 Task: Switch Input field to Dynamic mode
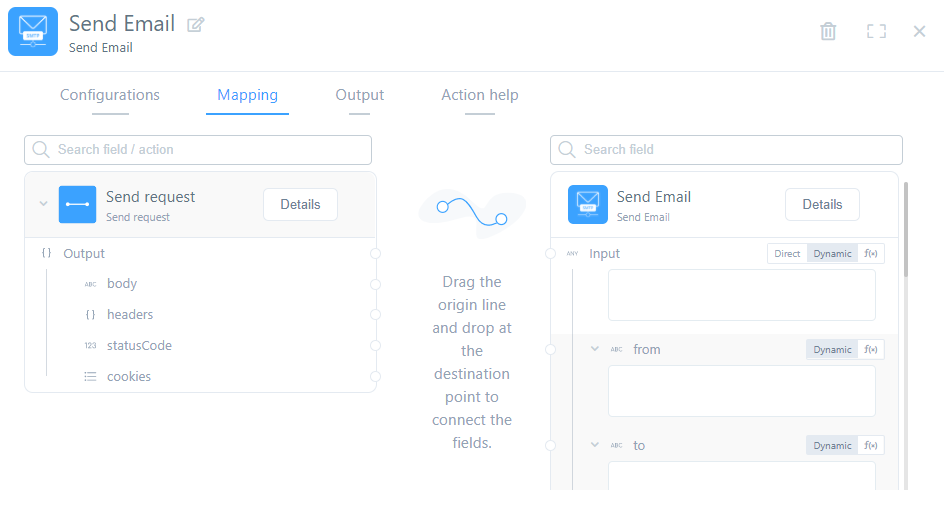(x=832, y=254)
